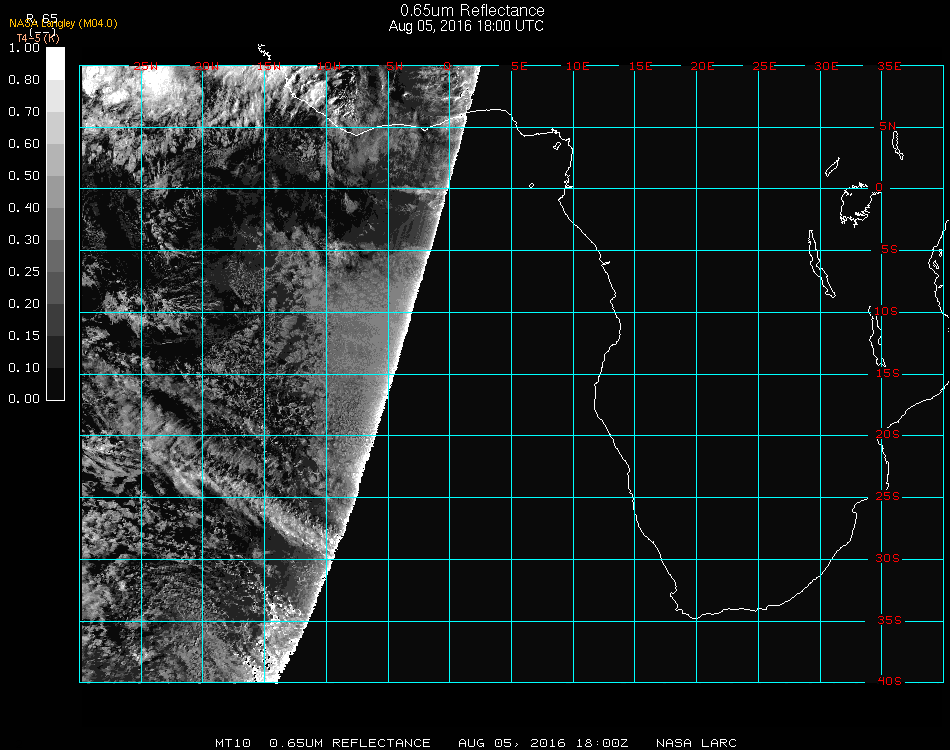The image size is (950, 750).
Task: Click the 15W longitude label
Action: click(x=268, y=66)
